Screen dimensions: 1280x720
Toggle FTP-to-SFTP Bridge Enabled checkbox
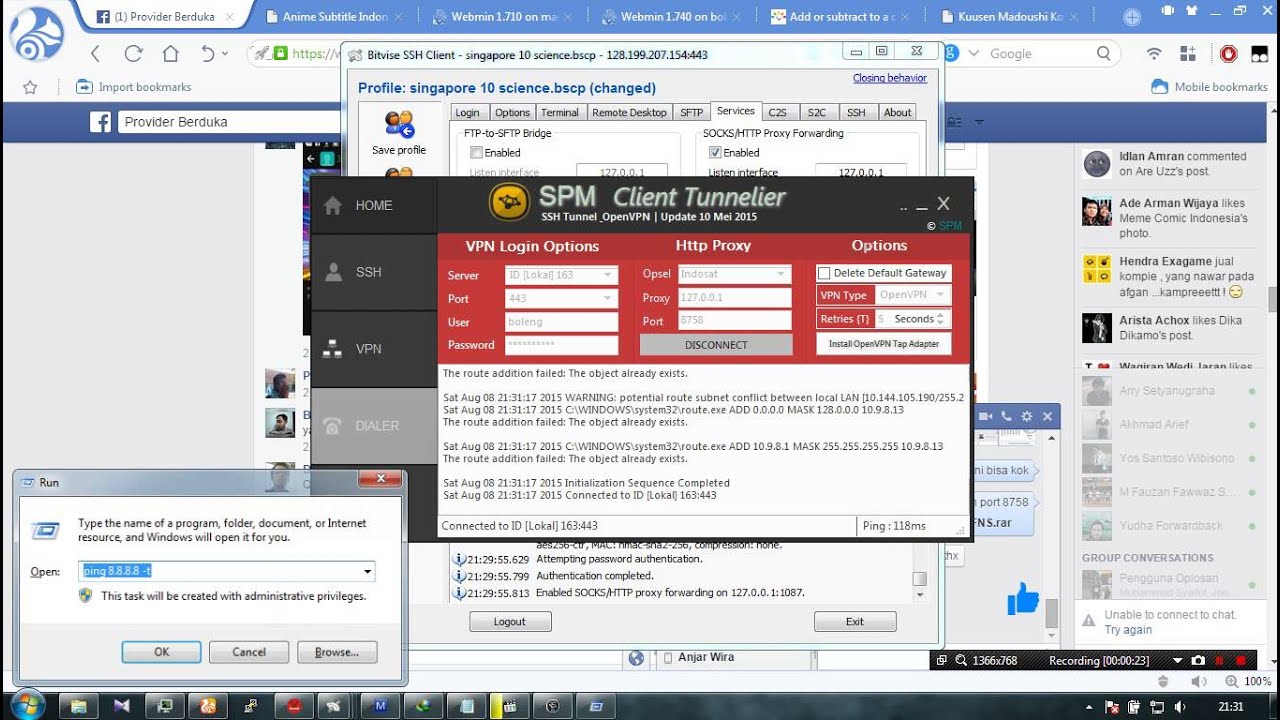[476, 153]
